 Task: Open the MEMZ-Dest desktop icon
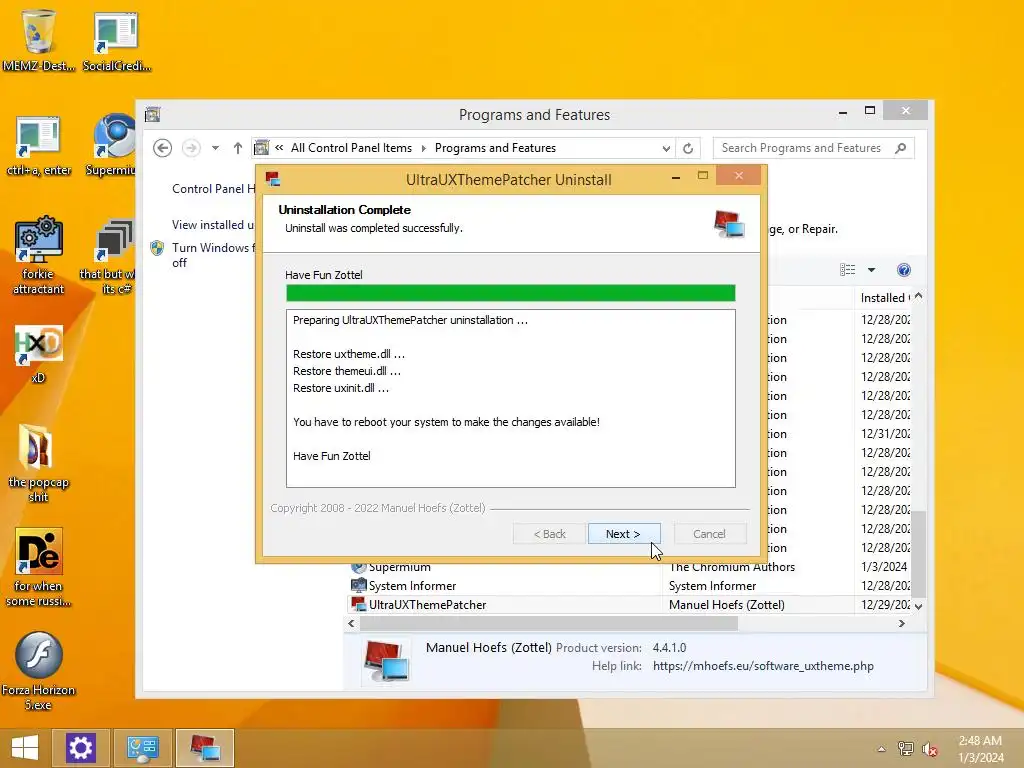click(39, 38)
